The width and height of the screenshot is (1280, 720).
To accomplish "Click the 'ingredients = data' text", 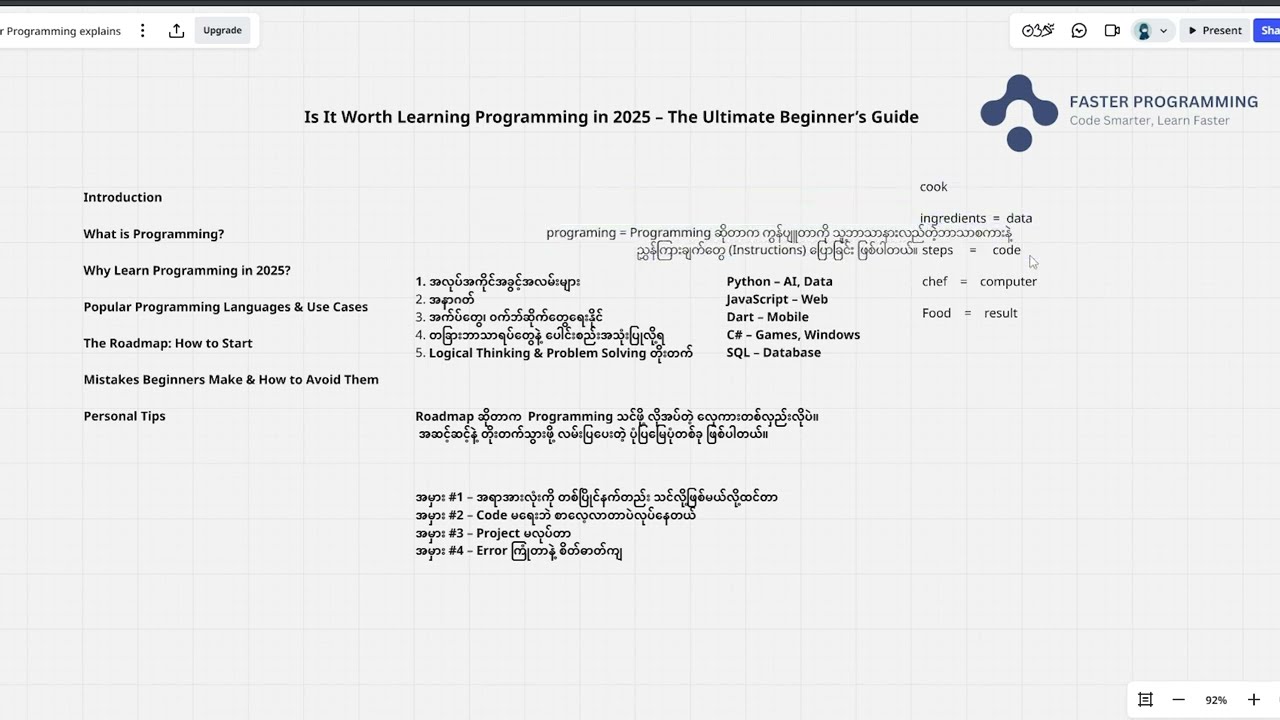I will [976, 218].
